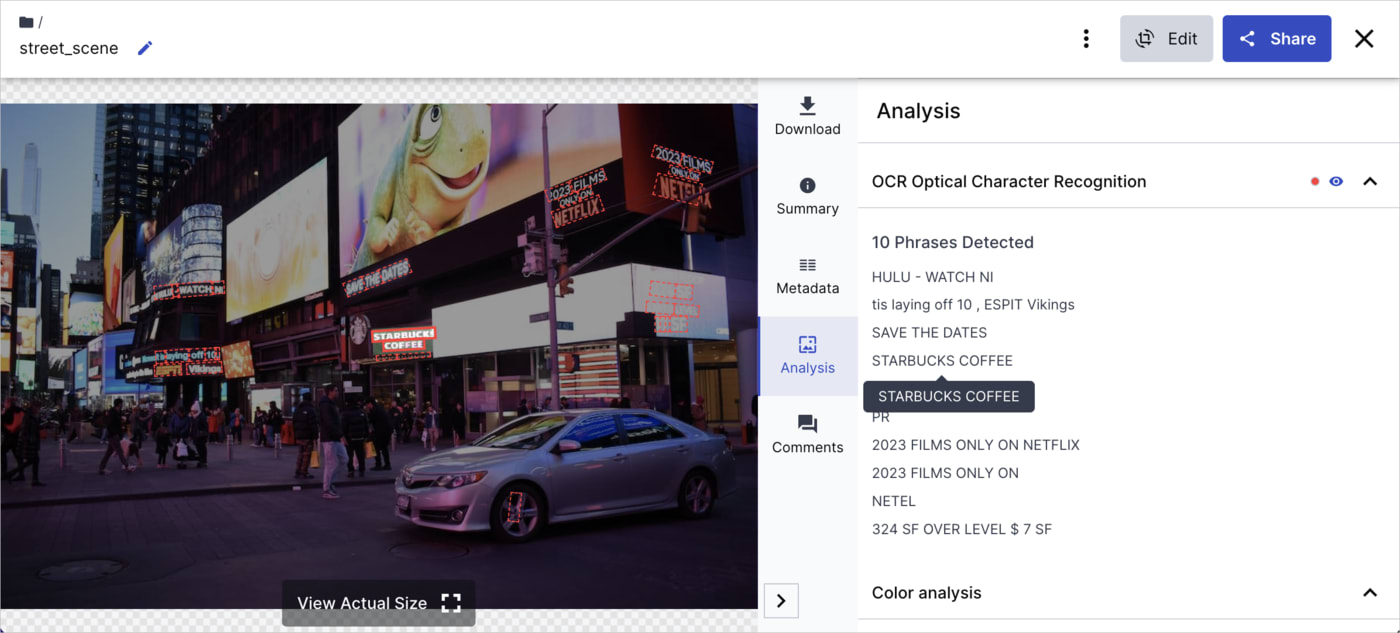Collapse the Color analysis section
The width and height of the screenshot is (1400, 633).
(1370, 593)
